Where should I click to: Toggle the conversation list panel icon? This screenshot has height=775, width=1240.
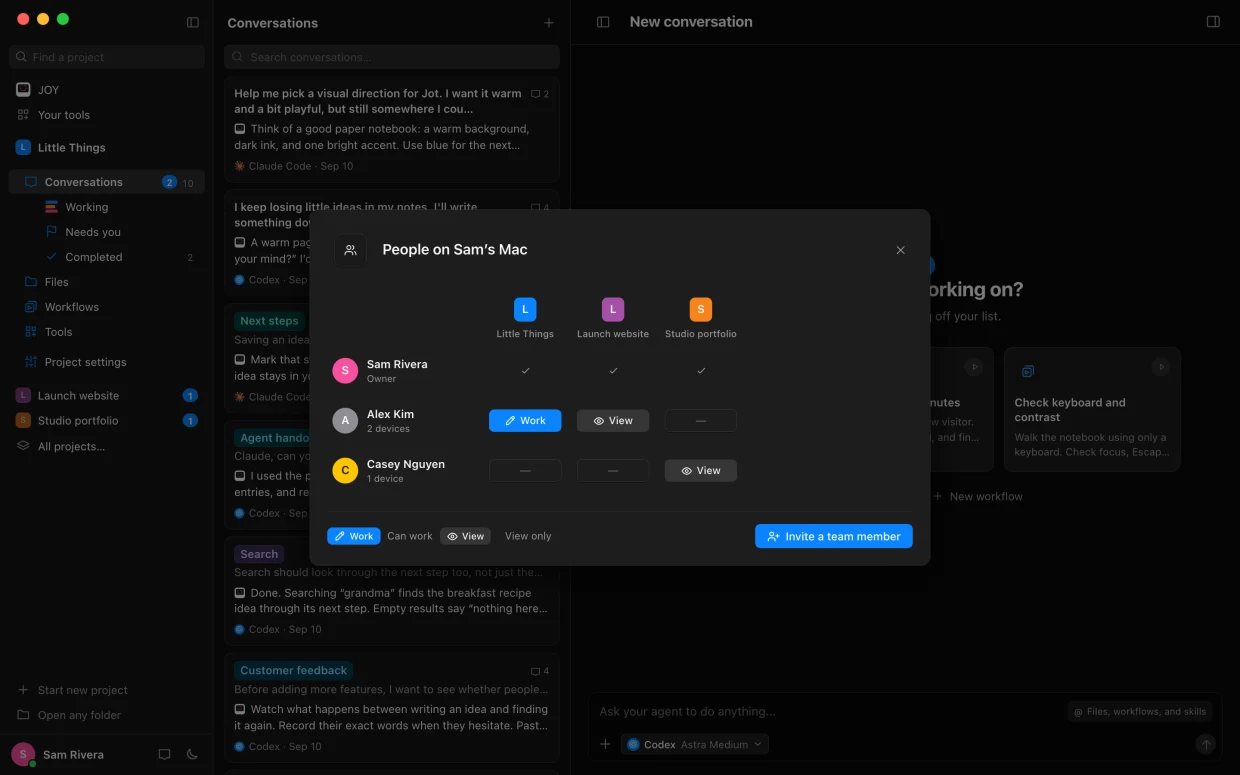(603, 22)
